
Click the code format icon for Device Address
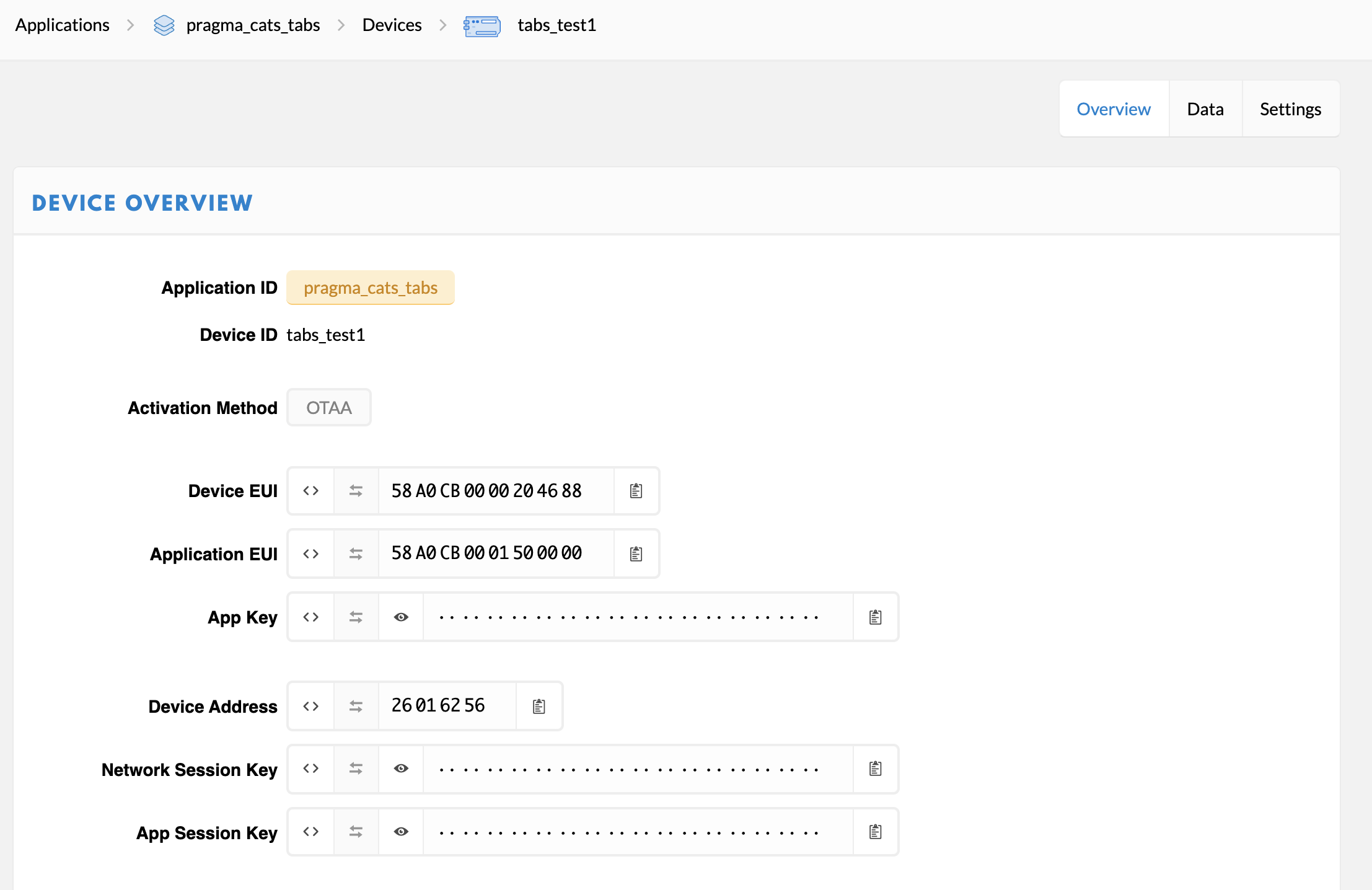pos(311,707)
